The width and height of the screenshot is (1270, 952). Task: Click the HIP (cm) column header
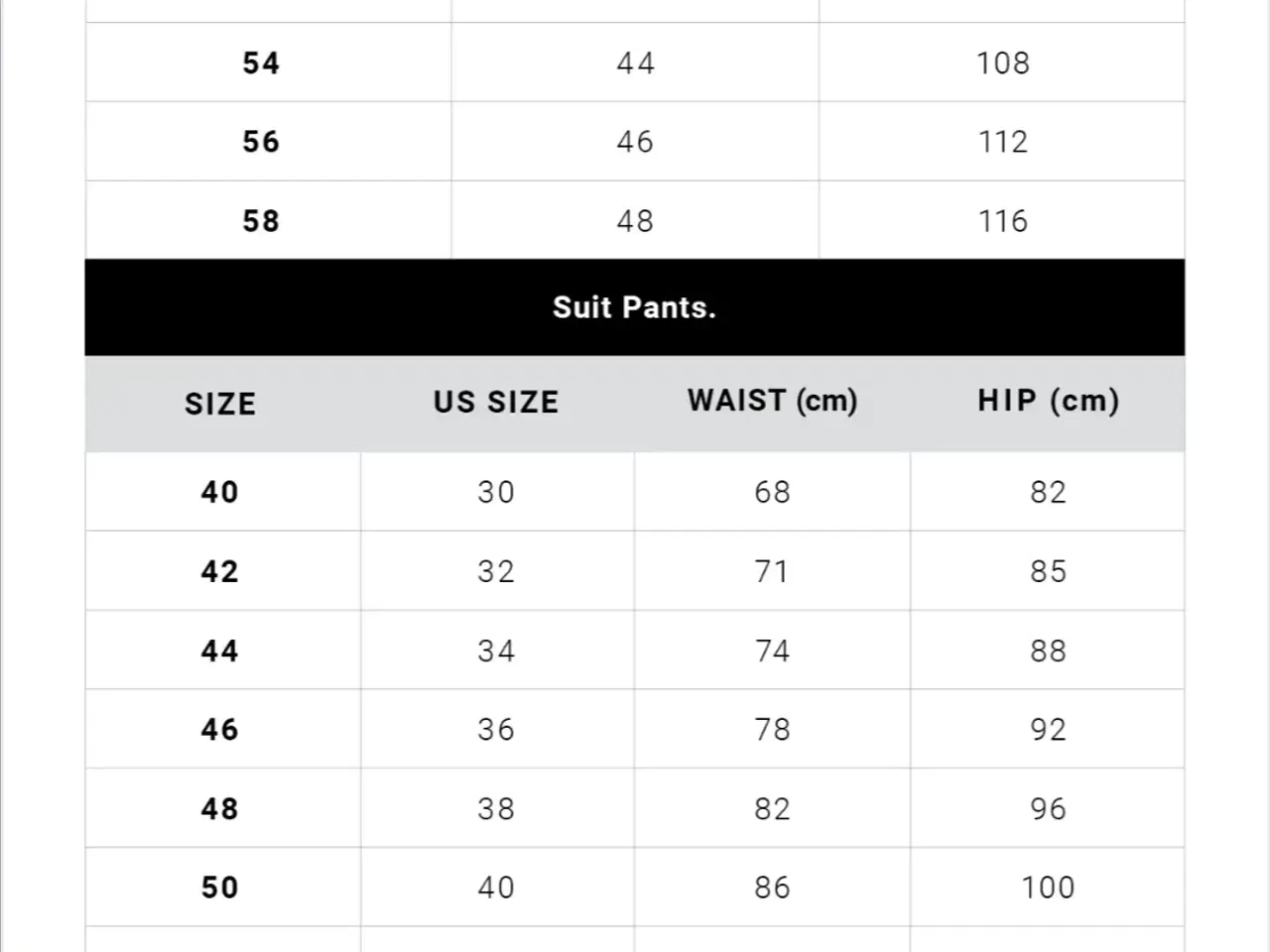[1048, 401]
